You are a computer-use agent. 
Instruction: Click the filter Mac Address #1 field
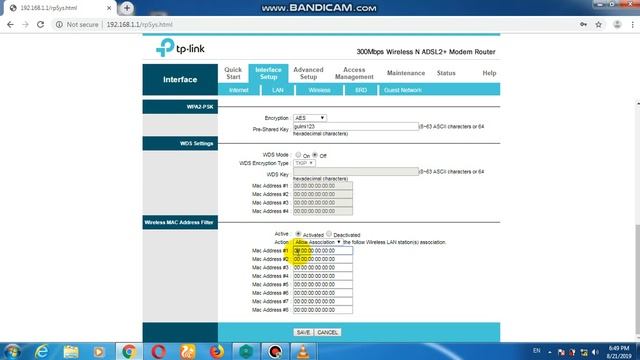click(x=323, y=251)
